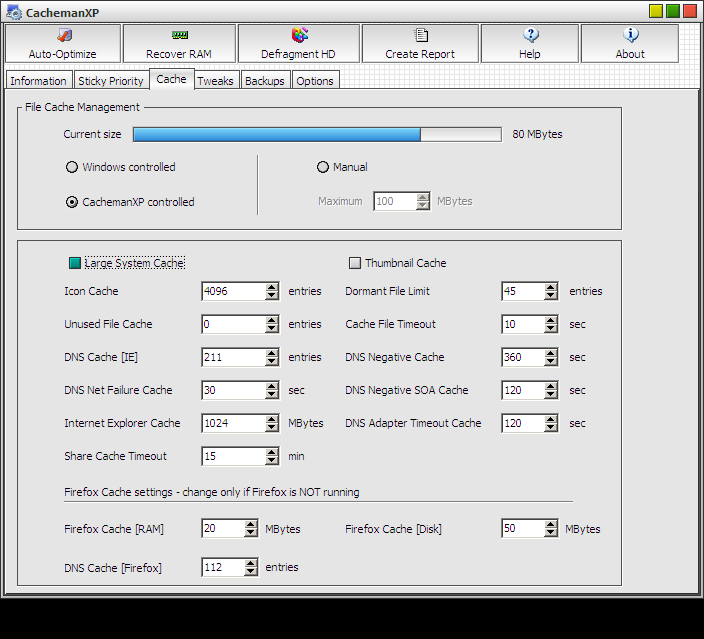Switch to the Tweaks tab
The height and width of the screenshot is (639, 704).
(216, 81)
